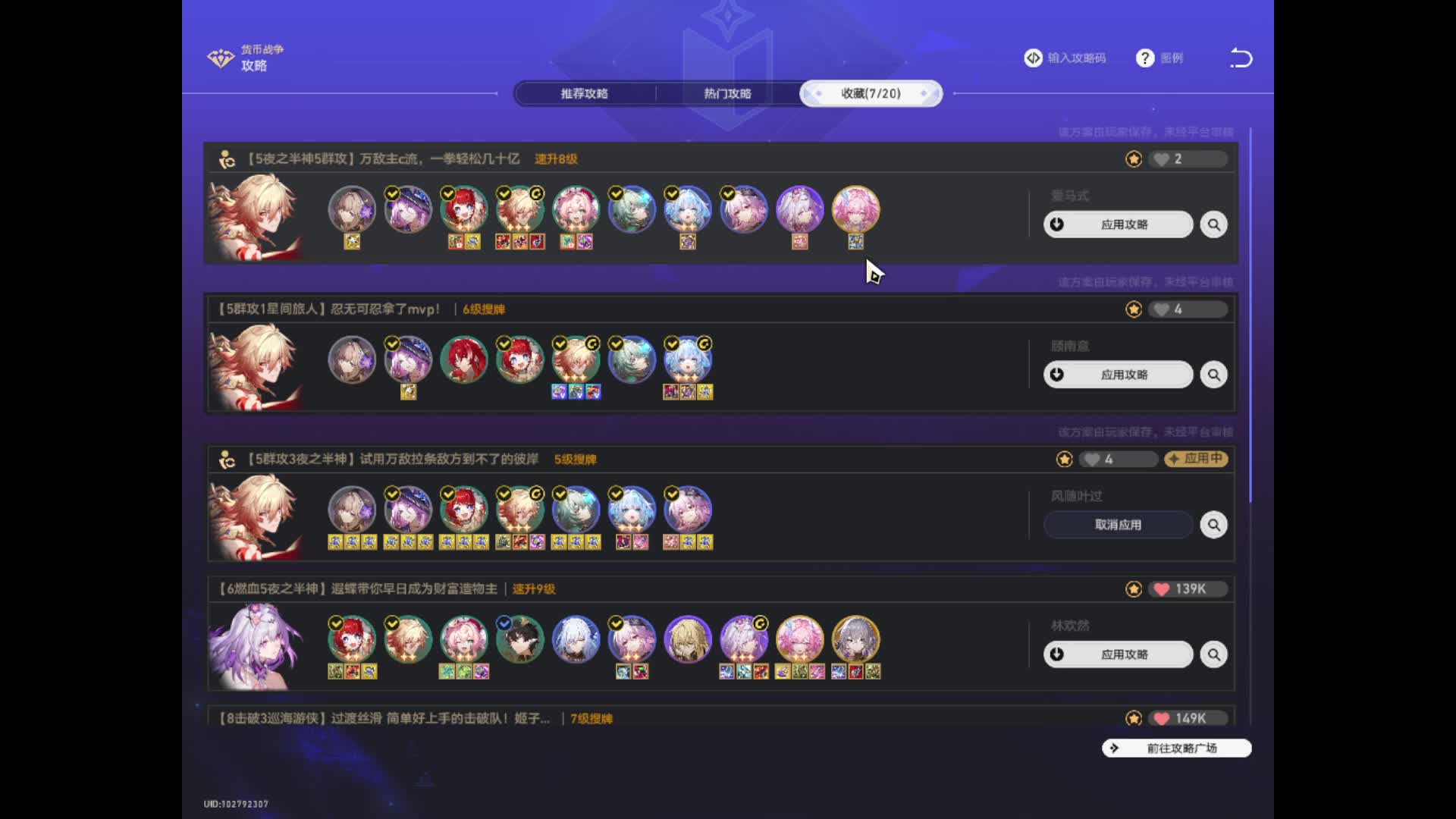View details of the applied 5级搜牌 strategy
Image resolution: width=1456 pixels, height=819 pixels.
click(1213, 525)
